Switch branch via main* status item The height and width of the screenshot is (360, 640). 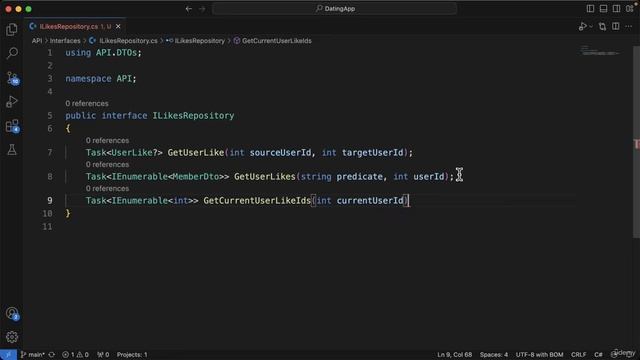coord(32,355)
